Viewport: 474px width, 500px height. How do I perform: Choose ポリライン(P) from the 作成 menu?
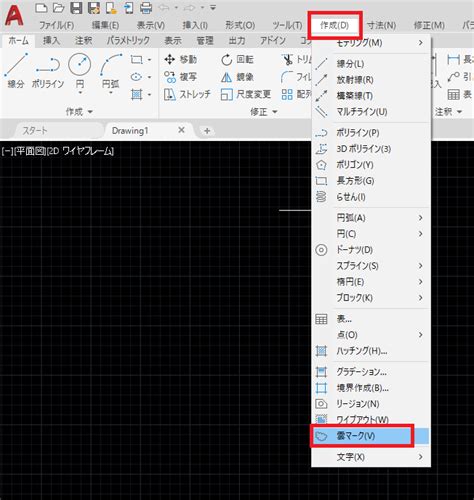[371, 133]
